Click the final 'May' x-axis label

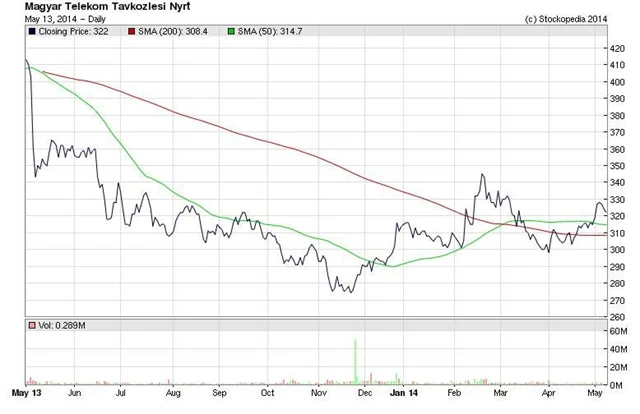(x=595, y=393)
